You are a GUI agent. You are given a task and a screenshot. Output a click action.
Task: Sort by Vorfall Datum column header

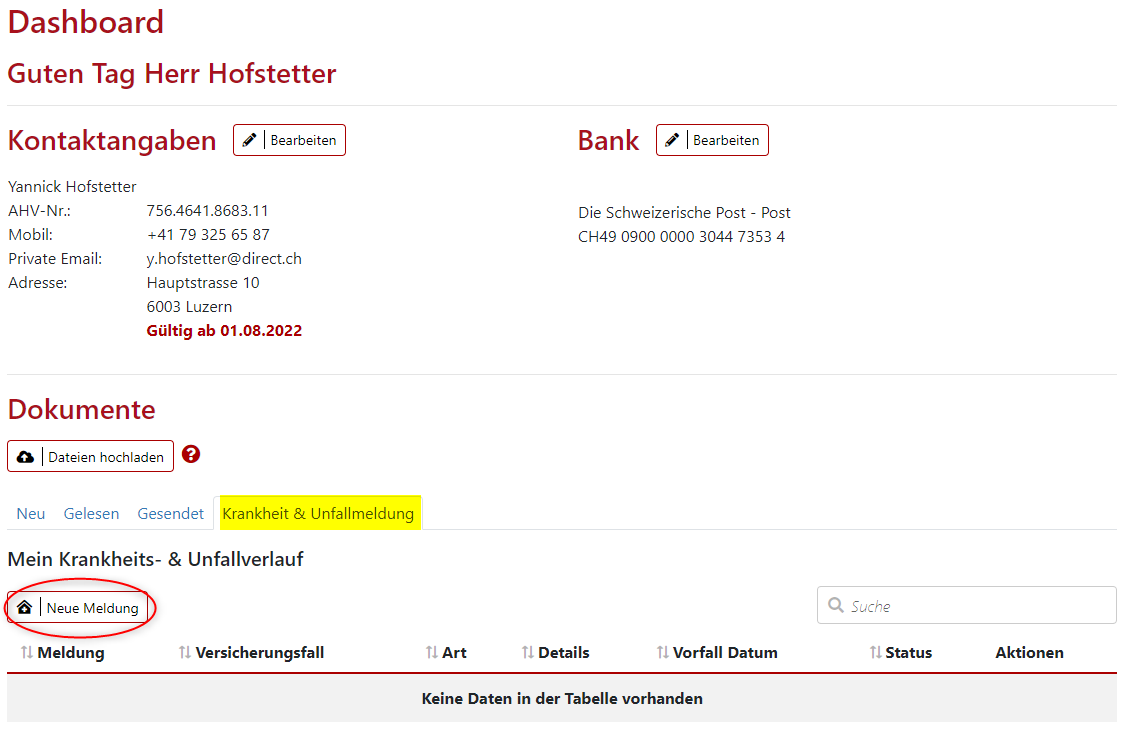point(663,653)
